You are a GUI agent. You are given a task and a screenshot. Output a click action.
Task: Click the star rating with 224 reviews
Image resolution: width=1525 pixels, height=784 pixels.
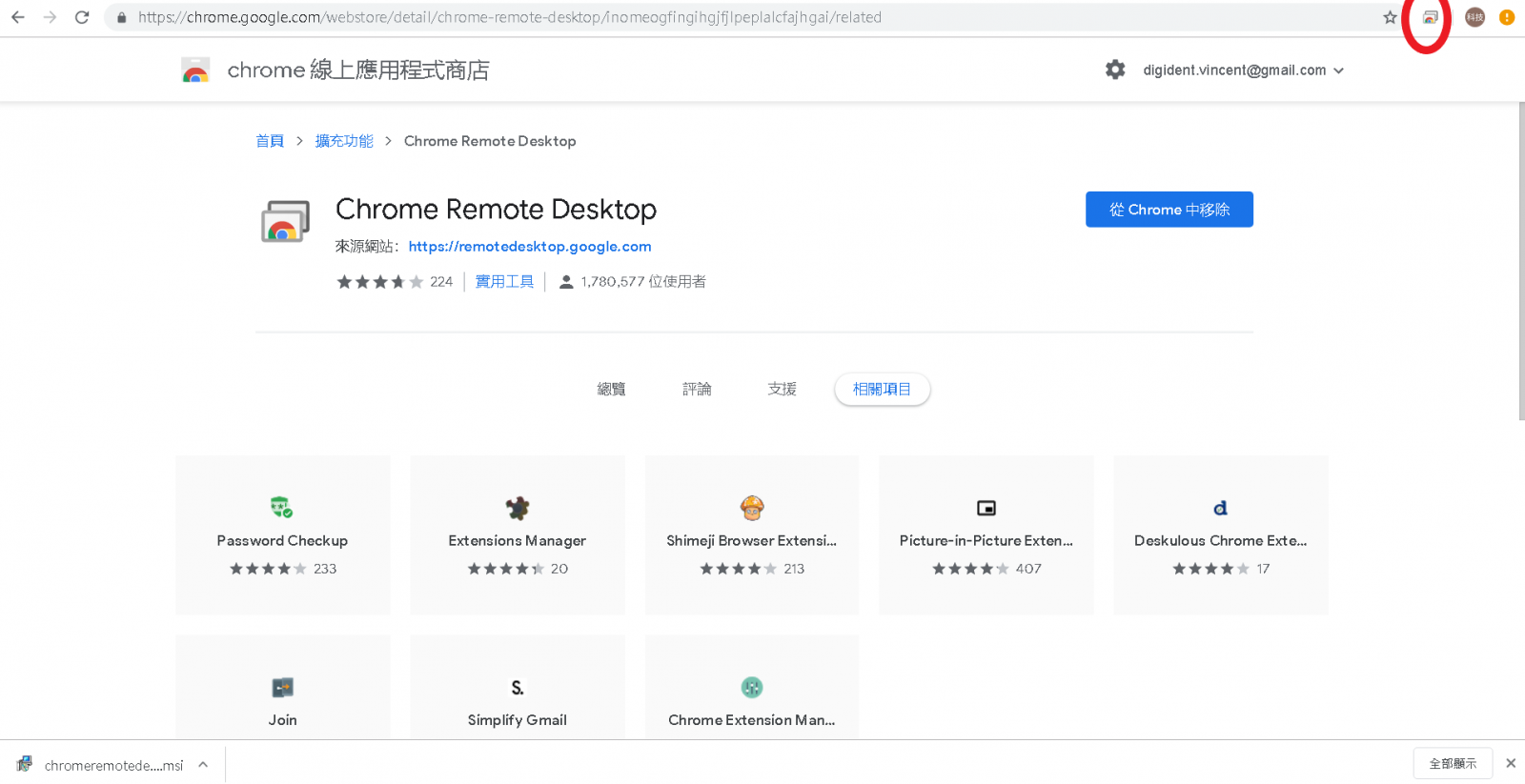[394, 282]
